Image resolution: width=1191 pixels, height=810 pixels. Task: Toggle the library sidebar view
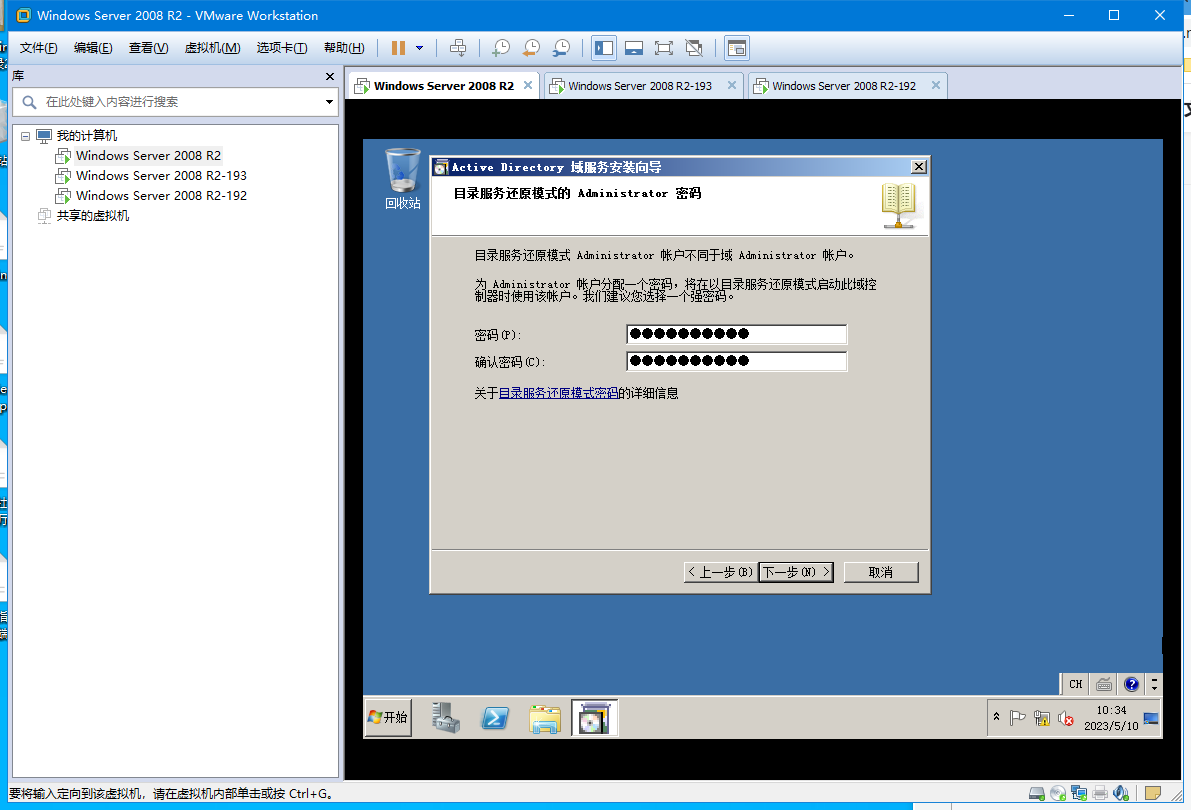pyautogui.click(x=604, y=48)
